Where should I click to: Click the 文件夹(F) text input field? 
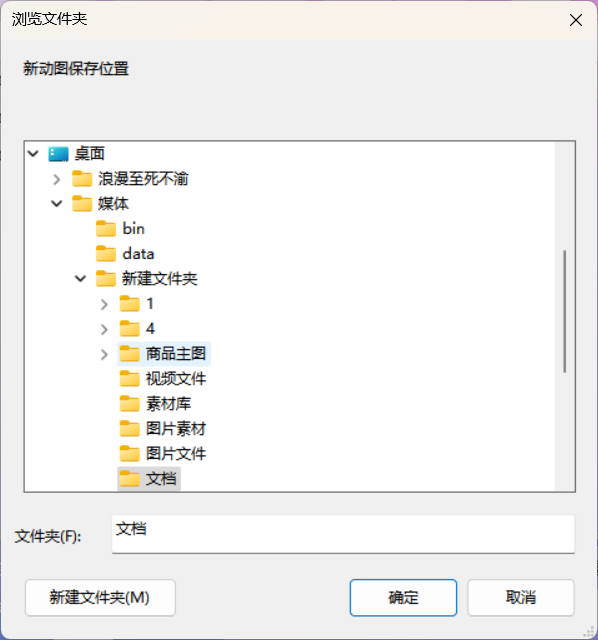(343, 534)
